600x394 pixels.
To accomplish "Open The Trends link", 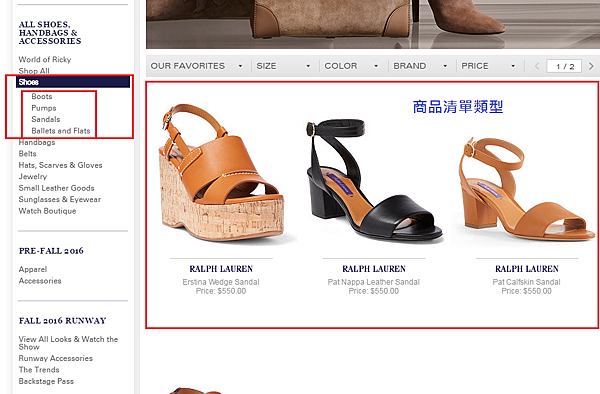I will pos(39,370).
